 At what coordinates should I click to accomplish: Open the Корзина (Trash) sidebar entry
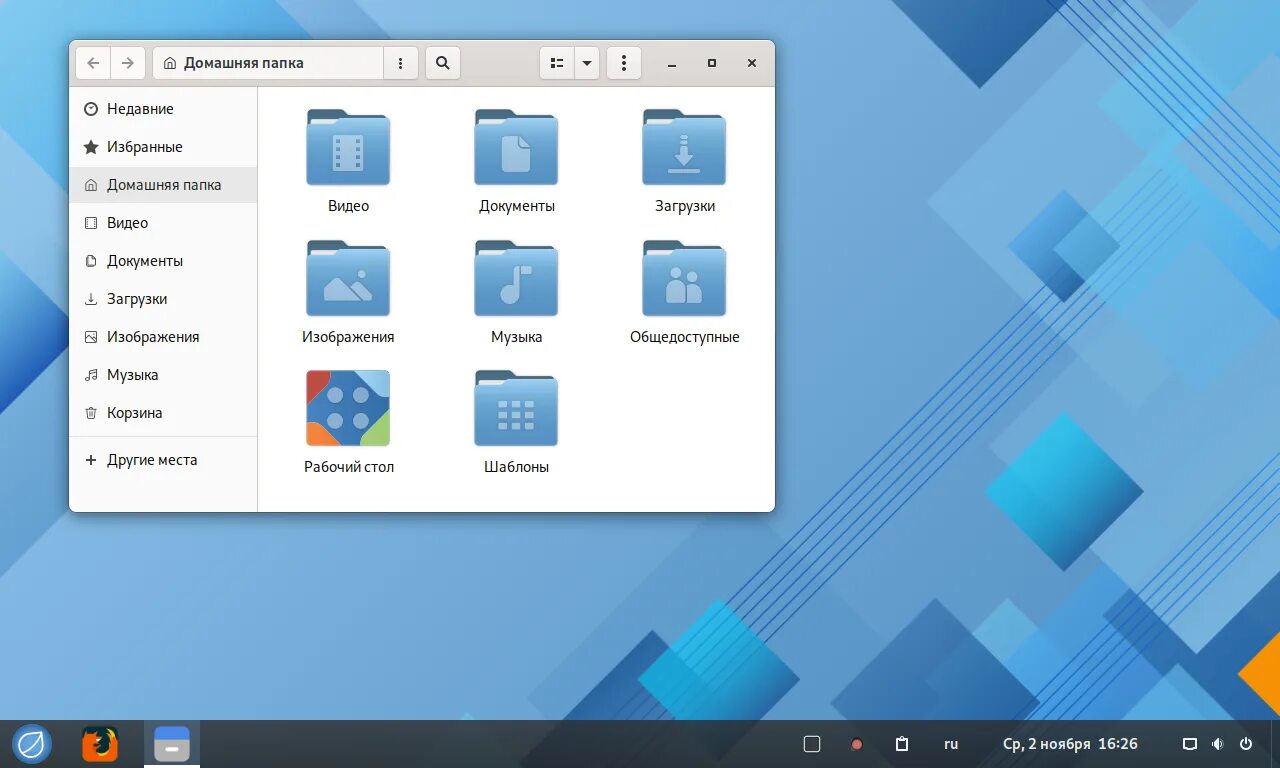pyautogui.click(x=134, y=412)
